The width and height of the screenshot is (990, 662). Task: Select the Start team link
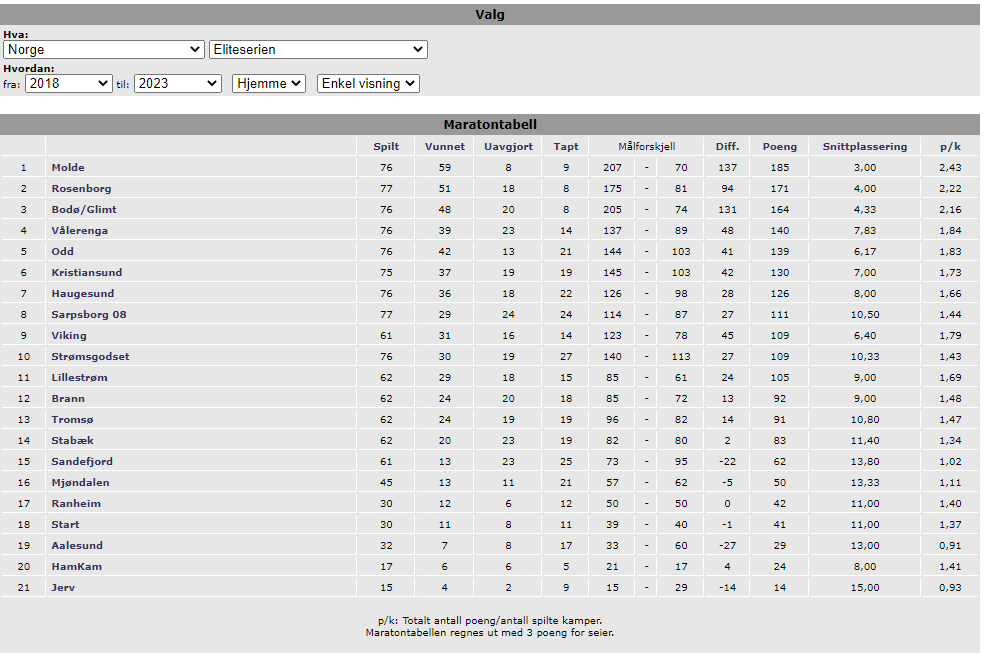coord(66,524)
